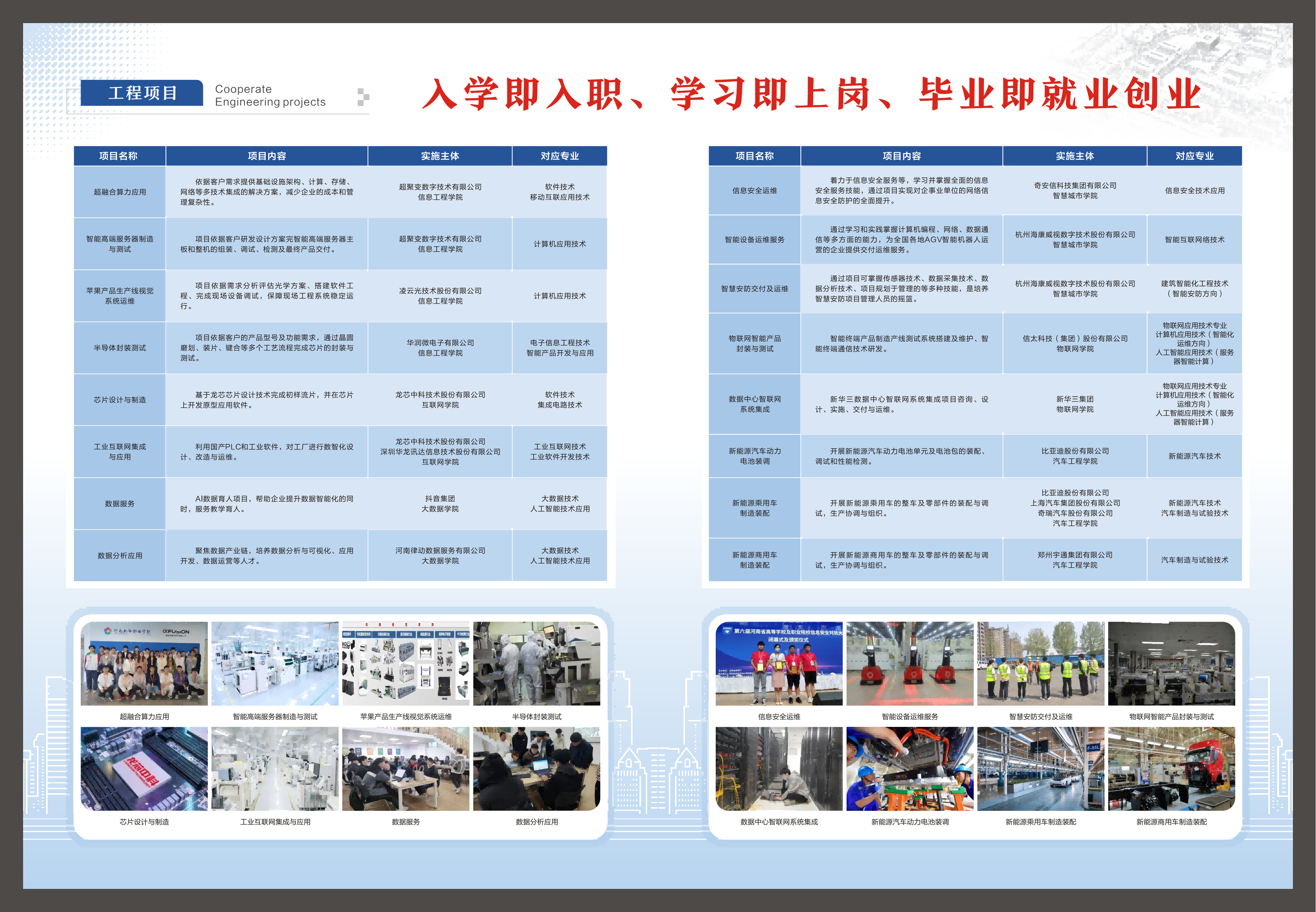The width and height of the screenshot is (1316, 912).
Task: Select the 苹果产品生产线视觉系统运维 equipment image
Action: pyautogui.click(x=406, y=663)
